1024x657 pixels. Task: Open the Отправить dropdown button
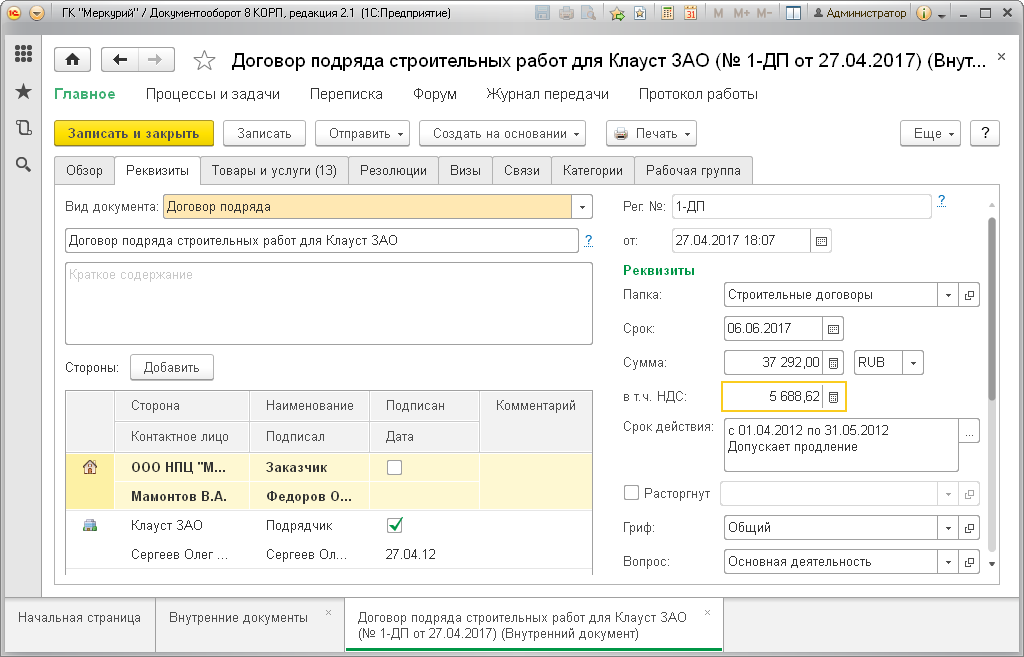point(362,133)
